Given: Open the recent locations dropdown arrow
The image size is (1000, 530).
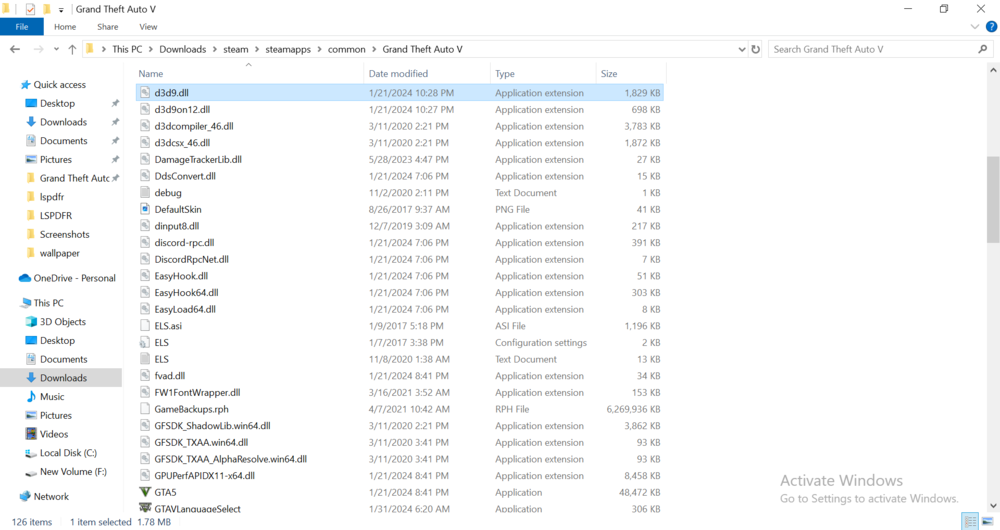Looking at the screenshot, I should coord(56,49).
